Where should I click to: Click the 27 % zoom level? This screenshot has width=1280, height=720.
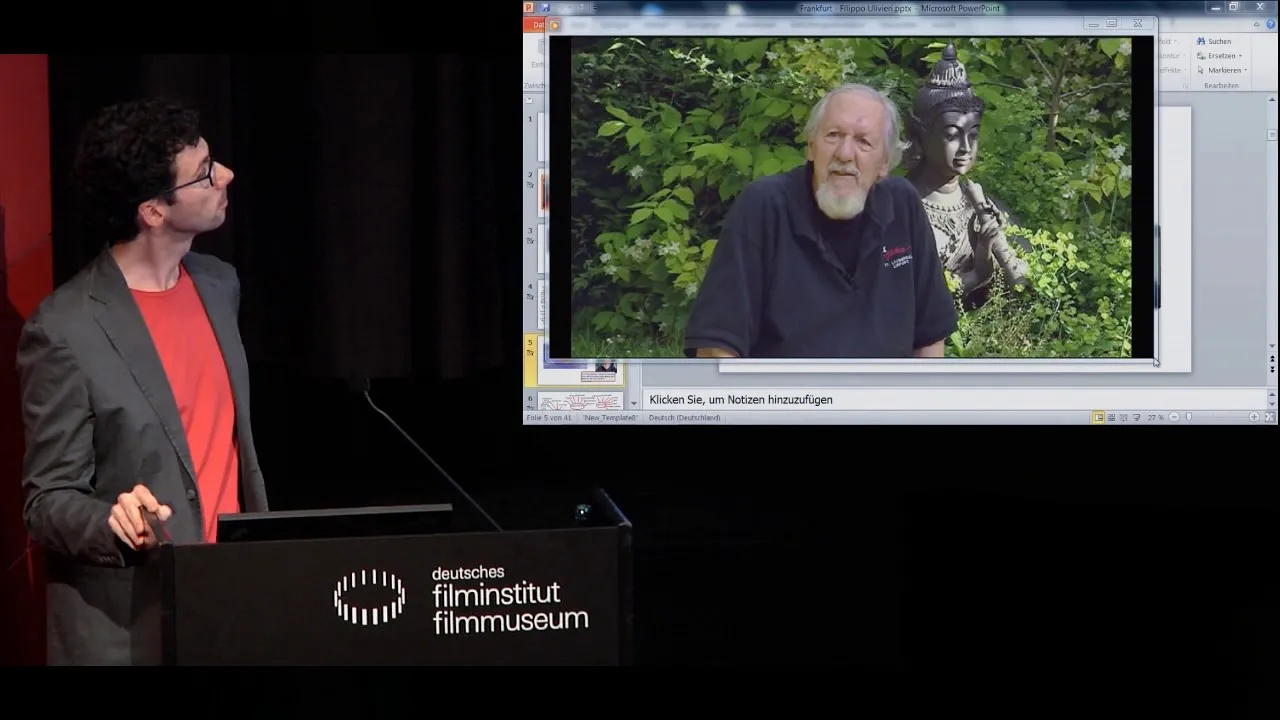tap(1155, 417)
